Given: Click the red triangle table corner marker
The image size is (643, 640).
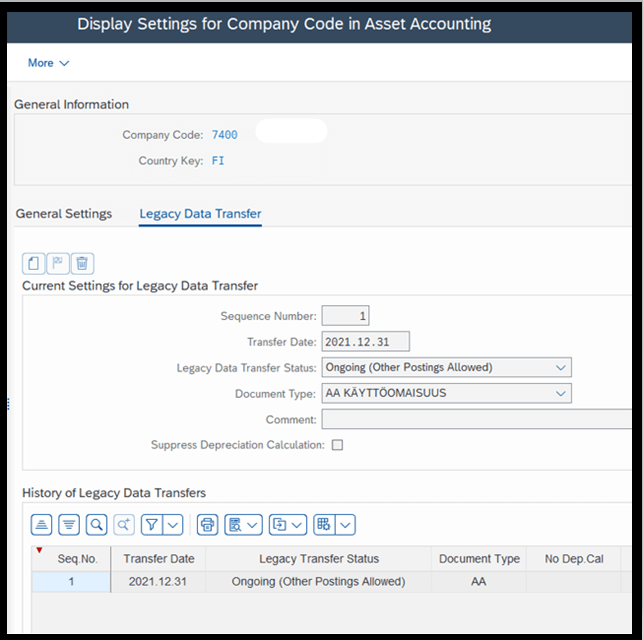Looking at the screenshot, I should click(x=39, y=551).
